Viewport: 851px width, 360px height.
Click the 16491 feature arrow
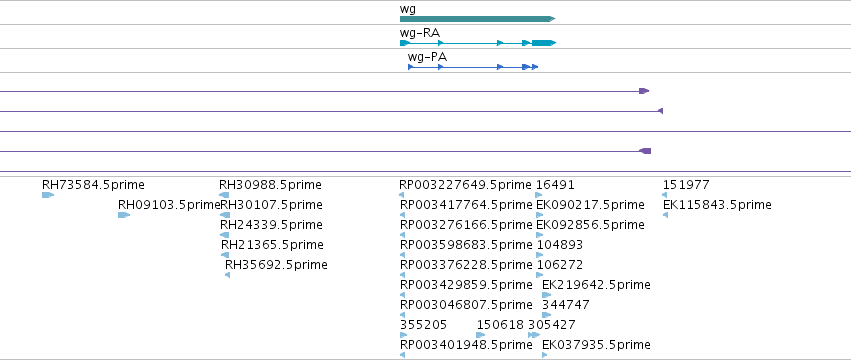point(538,195)
